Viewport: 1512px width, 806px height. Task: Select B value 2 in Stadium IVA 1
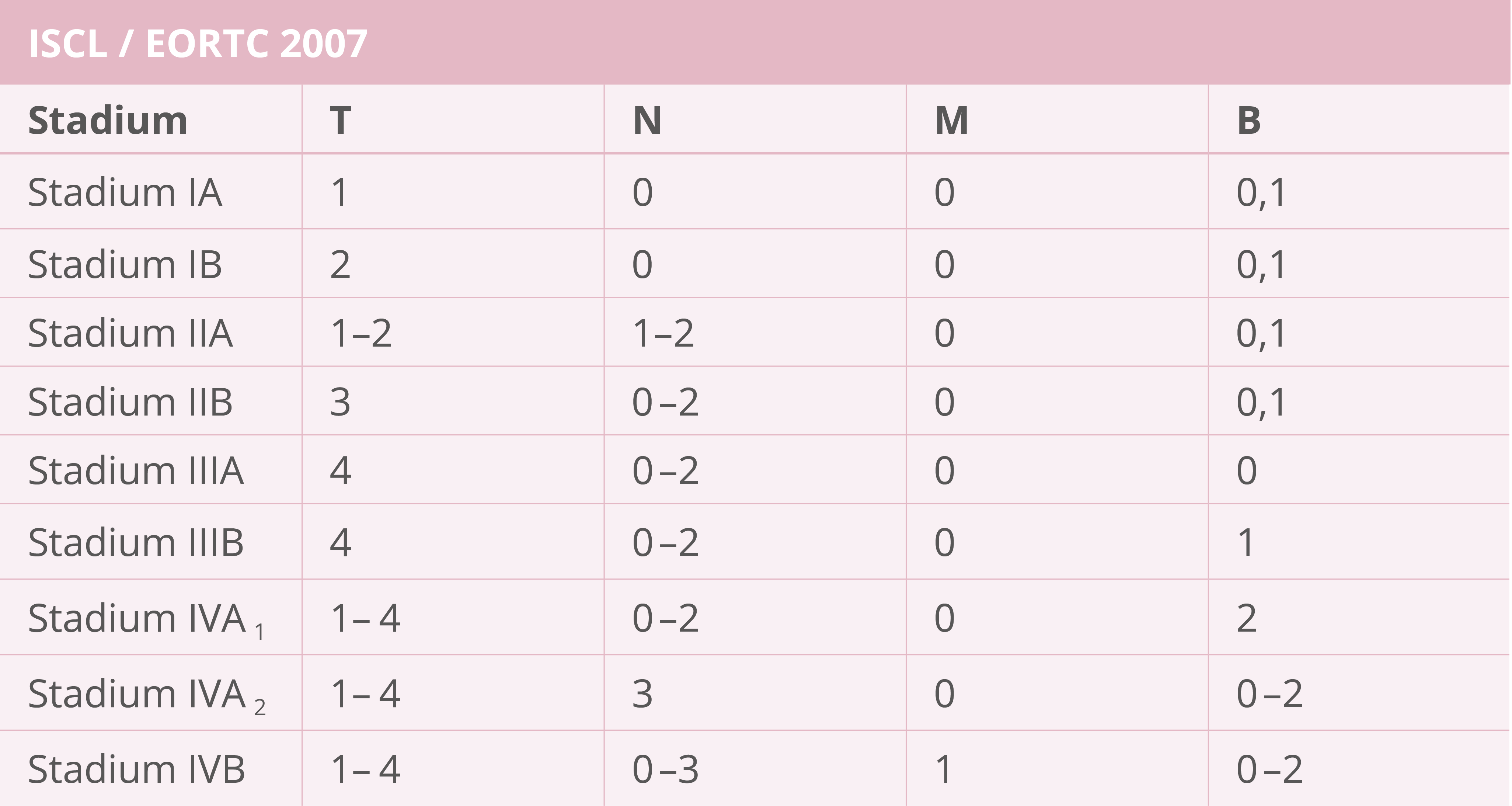(1246, 619)
